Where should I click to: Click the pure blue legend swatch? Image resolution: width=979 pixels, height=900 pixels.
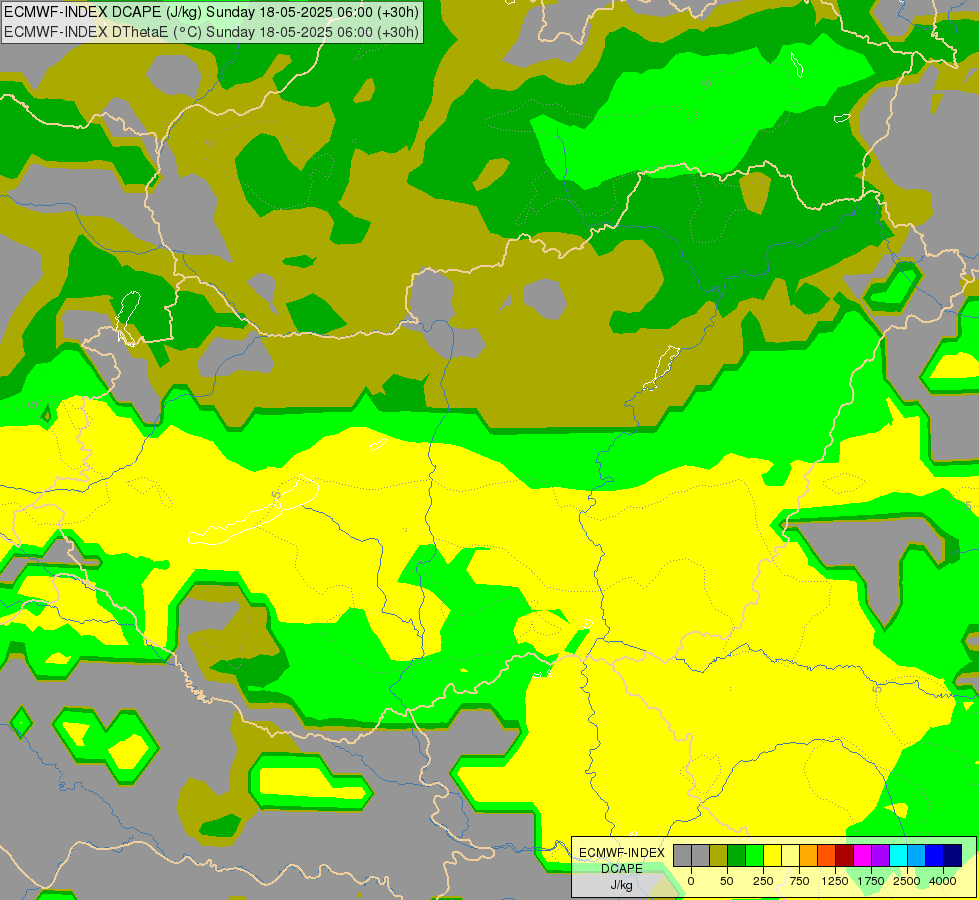[x=935, y=855]
